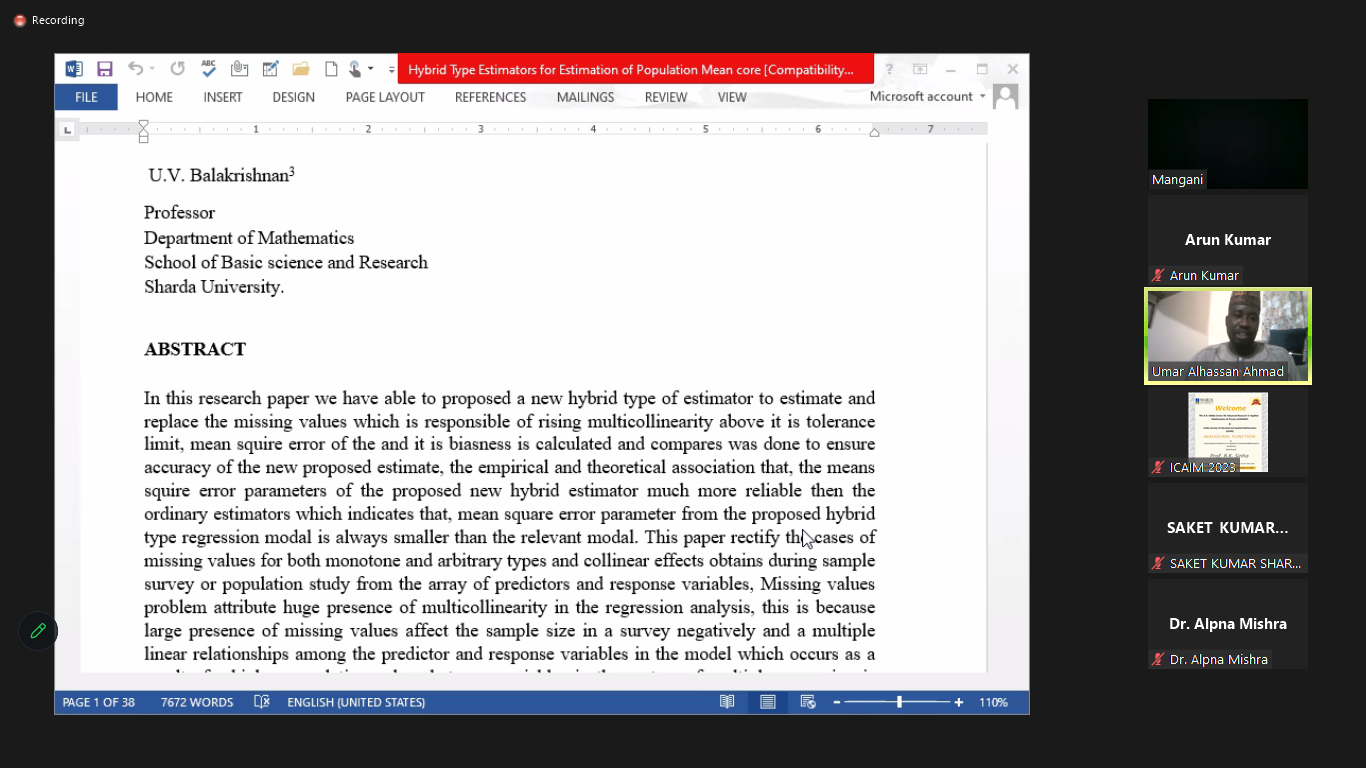The image size is (1366, 768).
Task: Click the green annotate pencil icon
Action: (x=38, y=631)
